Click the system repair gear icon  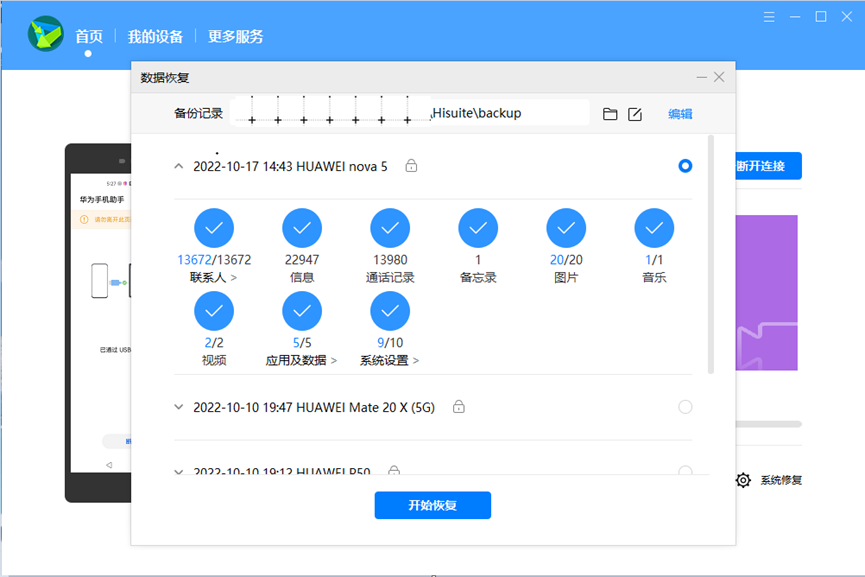(743, 480)
